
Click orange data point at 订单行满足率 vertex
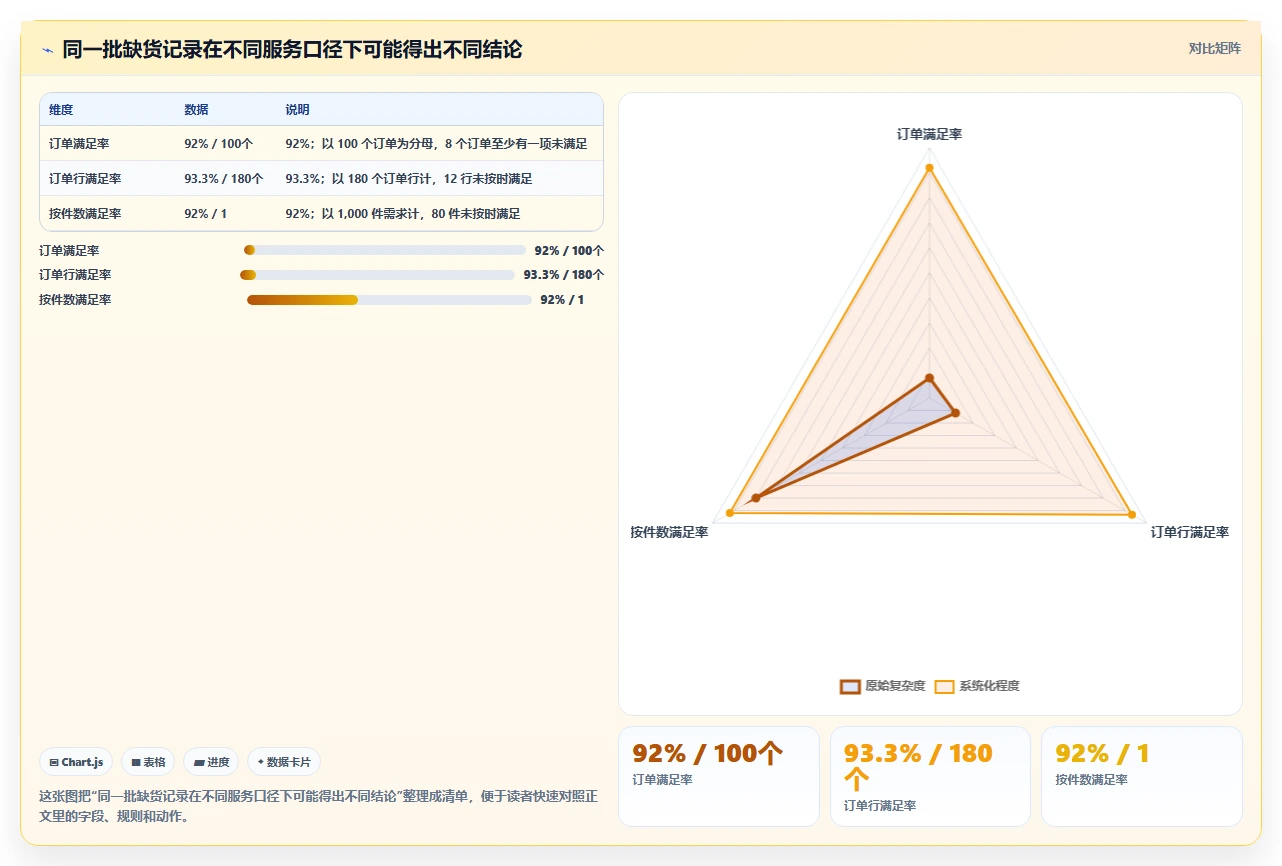1132,515
